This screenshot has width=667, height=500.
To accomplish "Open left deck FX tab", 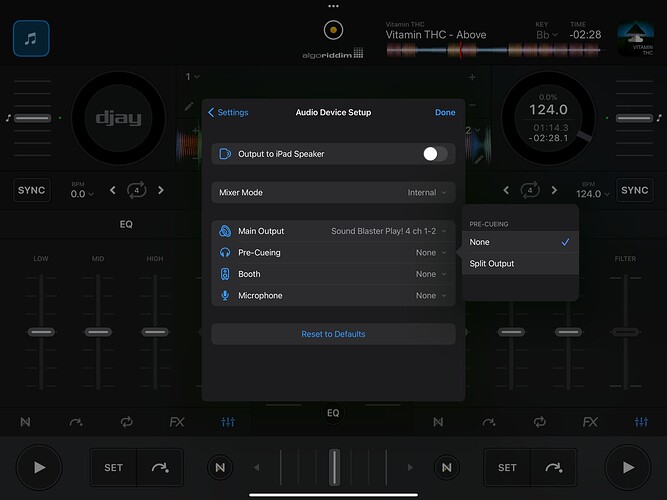I will point(177,422).
